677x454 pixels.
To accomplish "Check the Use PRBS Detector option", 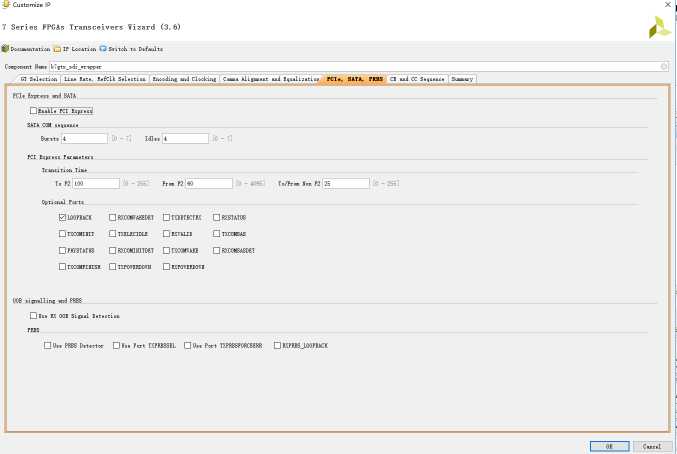I will pyautogui.click(x=47, y=345).
